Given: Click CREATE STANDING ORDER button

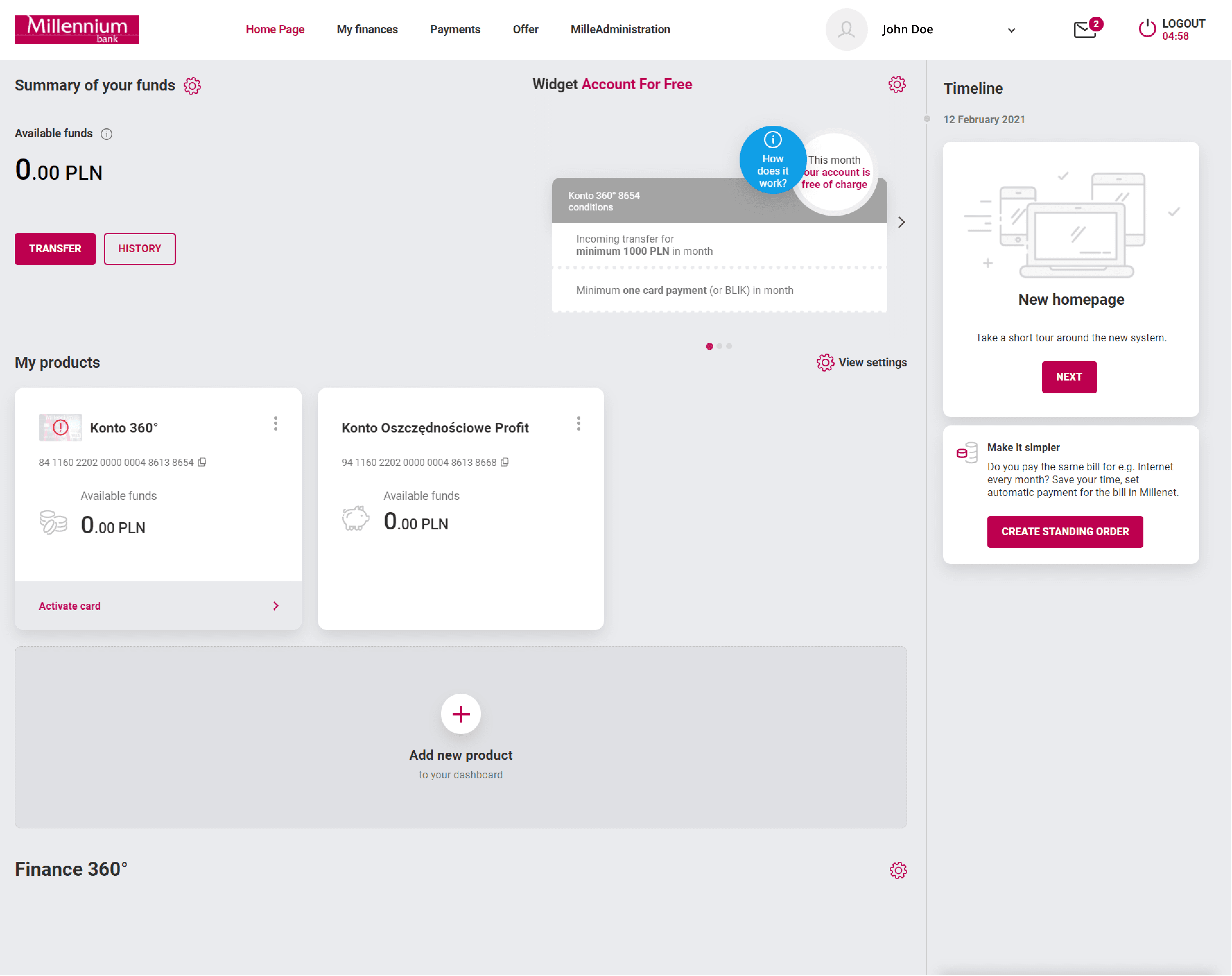Looking at the screenshot, I should point(1064,531).
